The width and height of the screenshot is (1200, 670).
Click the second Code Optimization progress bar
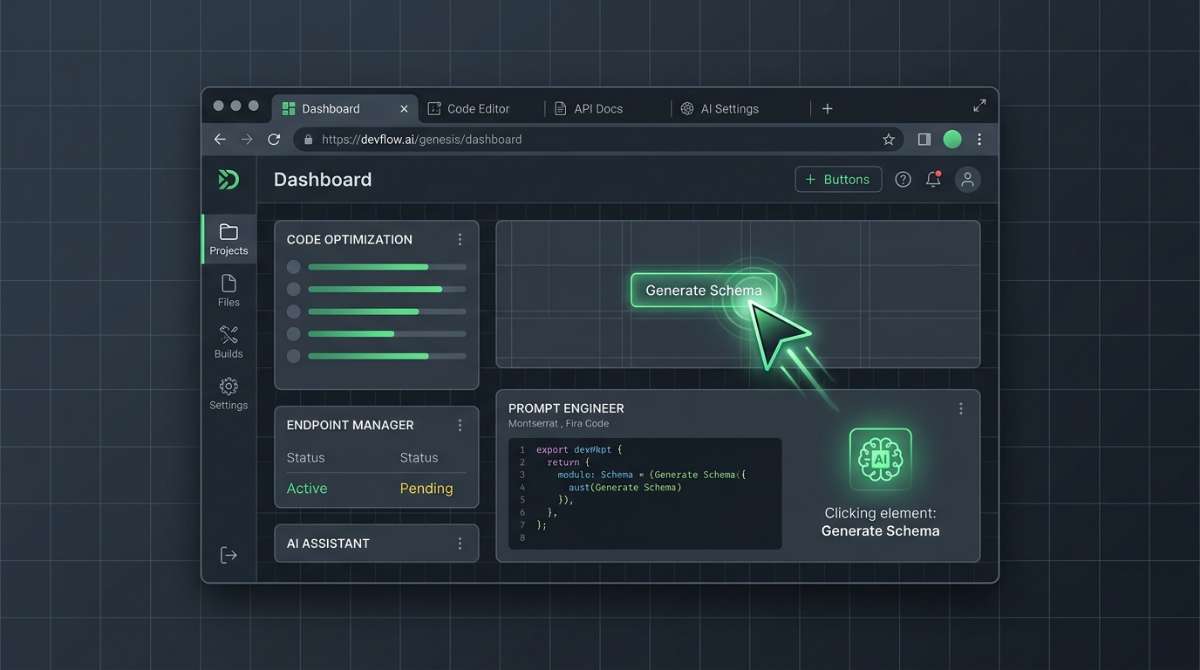pos(387,289)
